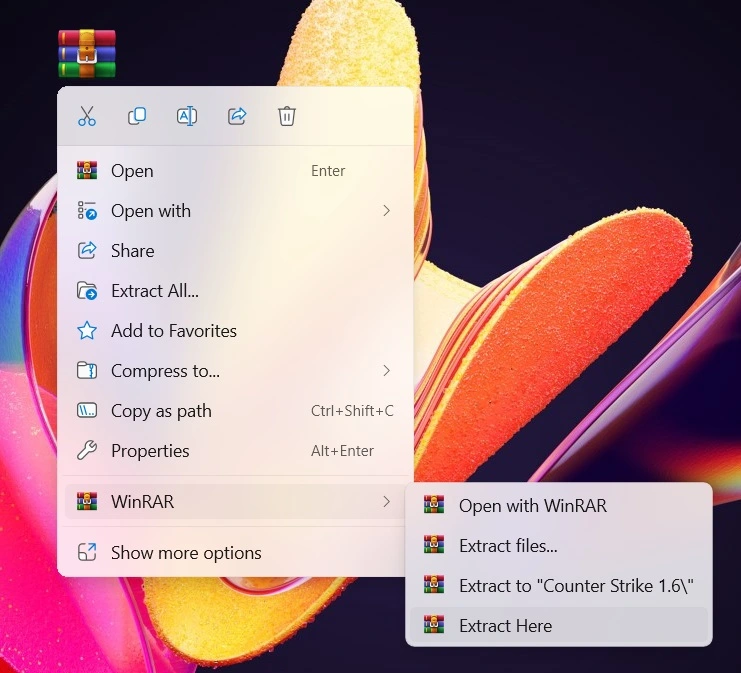Viewport: 741px width, 673px height.
Task: Click the Rename icon in top row
Action: (187, 116)
